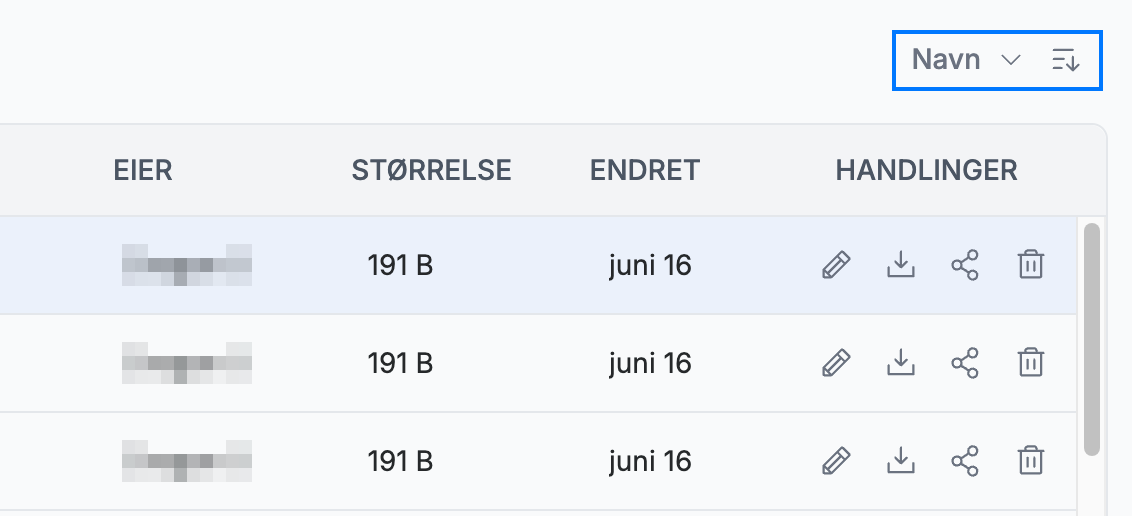Download the first row's file
The image size is (1132, 516).
tap(900, 265)
